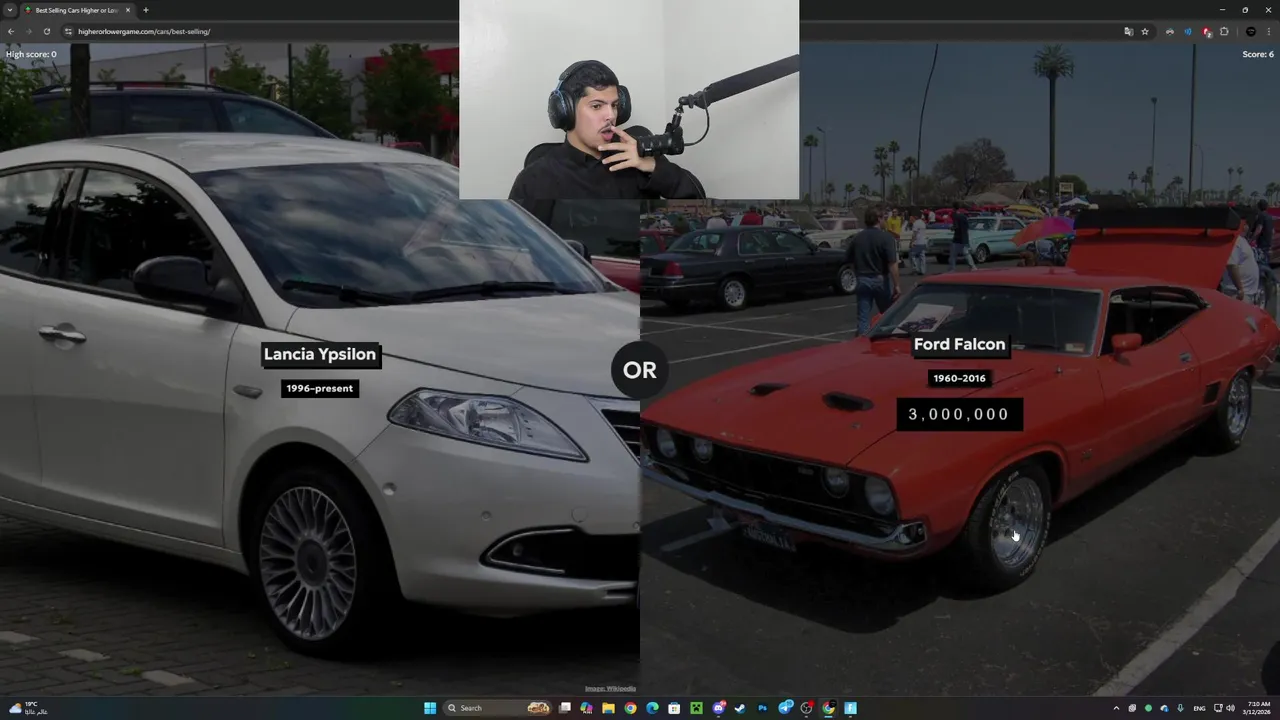
Task: Open Task View from the taskbar
Action: tap(565, 708)
